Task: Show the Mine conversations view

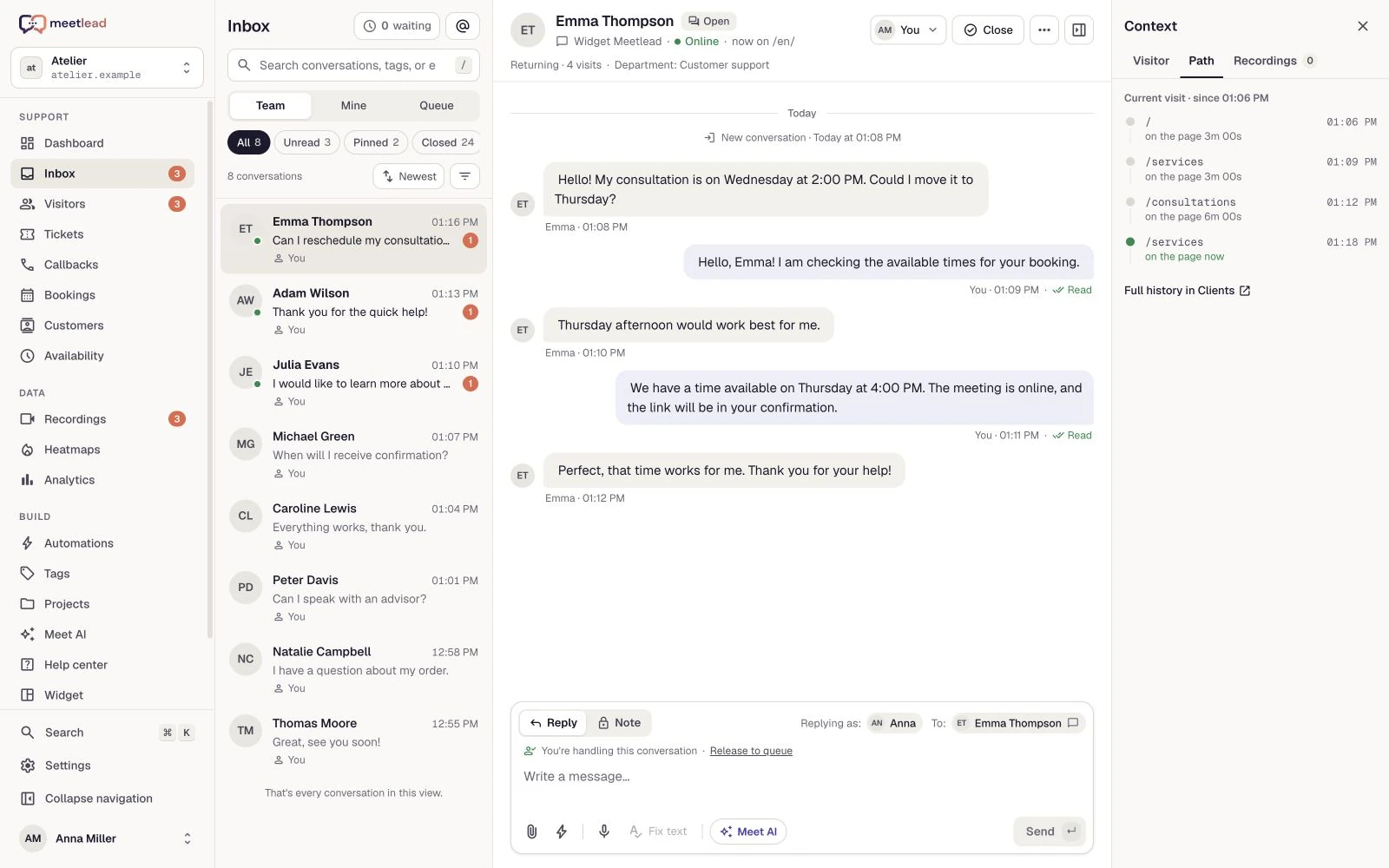Action: pos(353,106)
